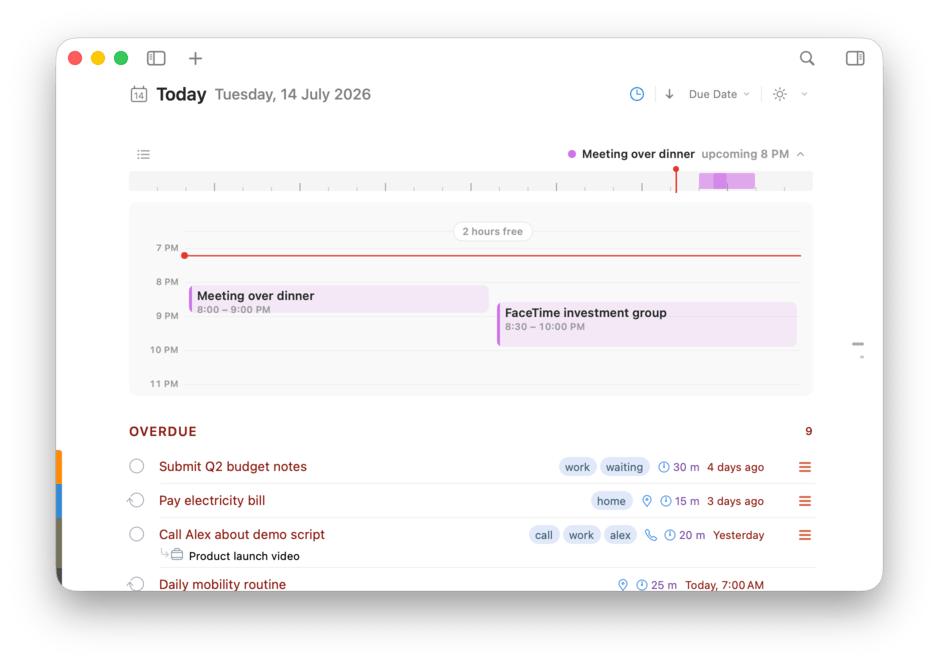Image resolution: width=939 pixels, height=665 pixels.
Task: Select the Daily mobility routine title
Action: coord(222,584)
